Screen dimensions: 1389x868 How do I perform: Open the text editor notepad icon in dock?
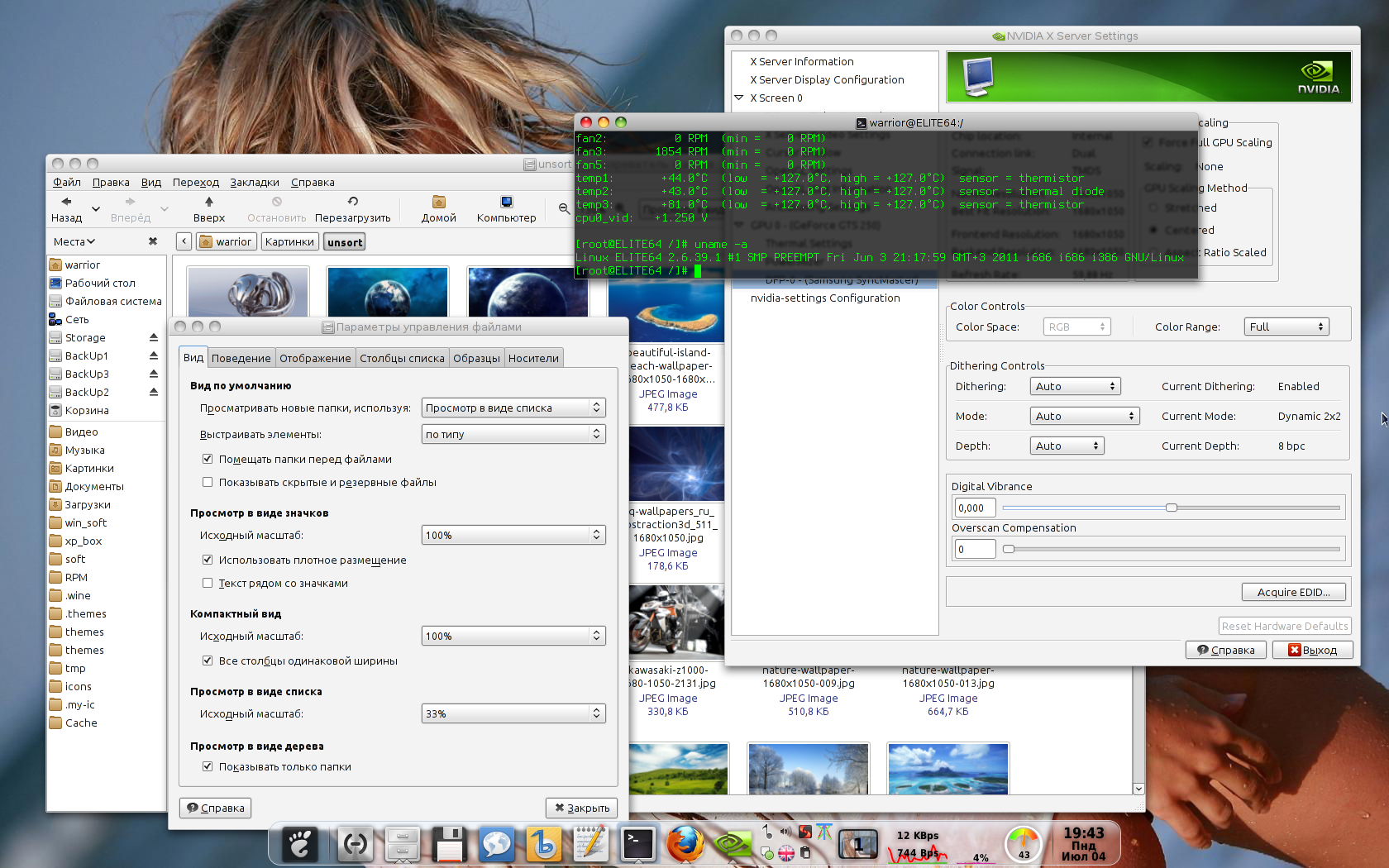[x=590, y=844]
